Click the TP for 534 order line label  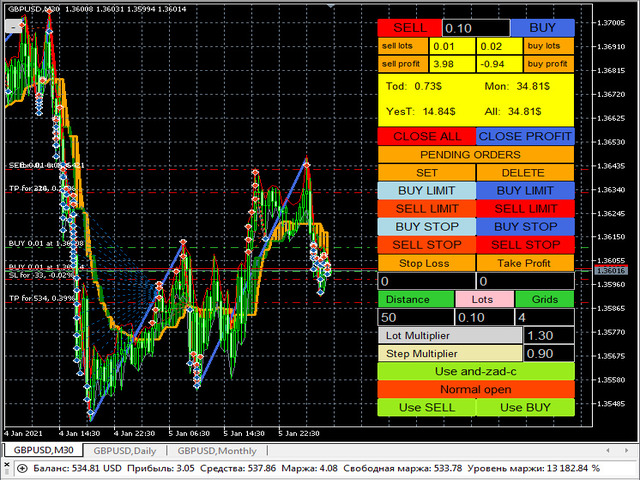(42, 298)
